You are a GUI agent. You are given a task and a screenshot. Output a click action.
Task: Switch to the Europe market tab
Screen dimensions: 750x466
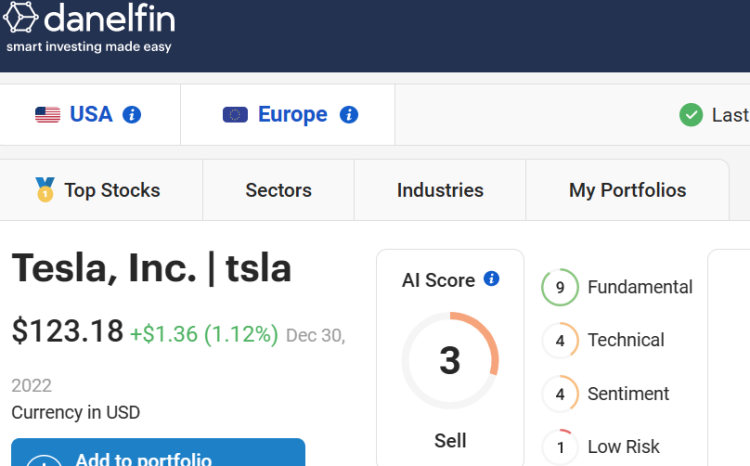pos(288,115)
